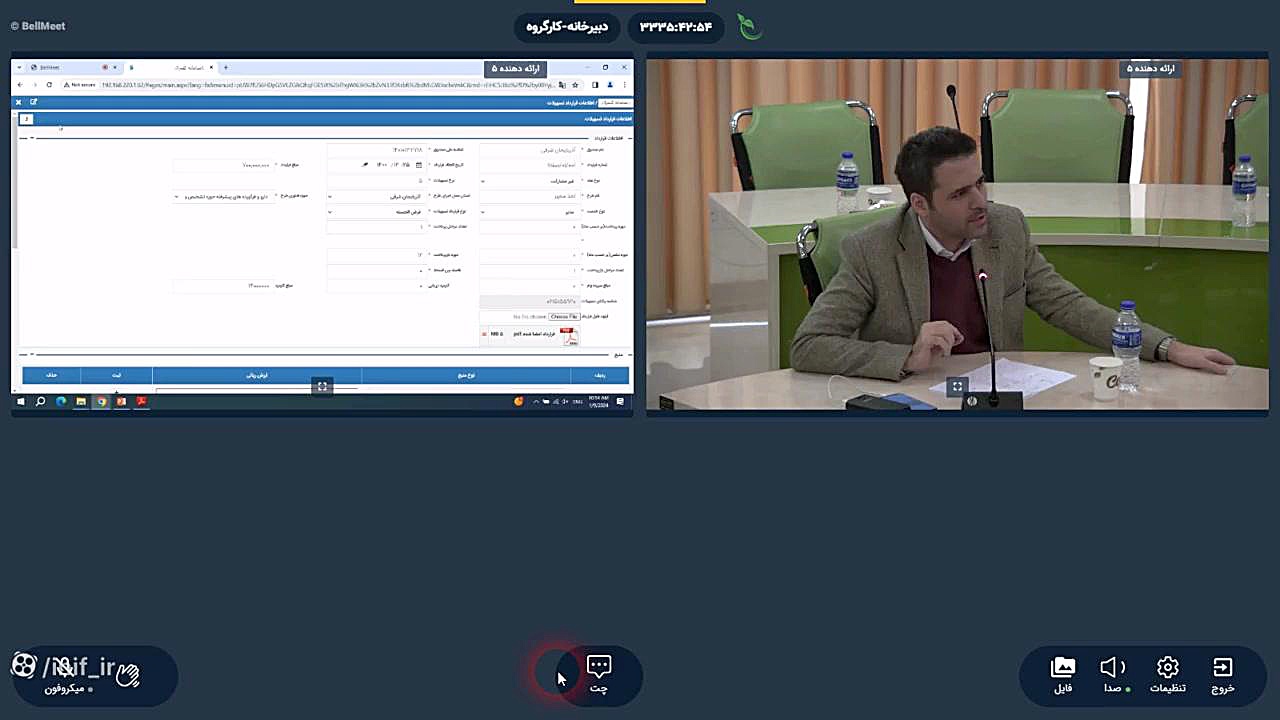The height and width of the screenshot is (720, 1280).
Task: Open Edge from shared screen taskbar
Action: (61, 401)
